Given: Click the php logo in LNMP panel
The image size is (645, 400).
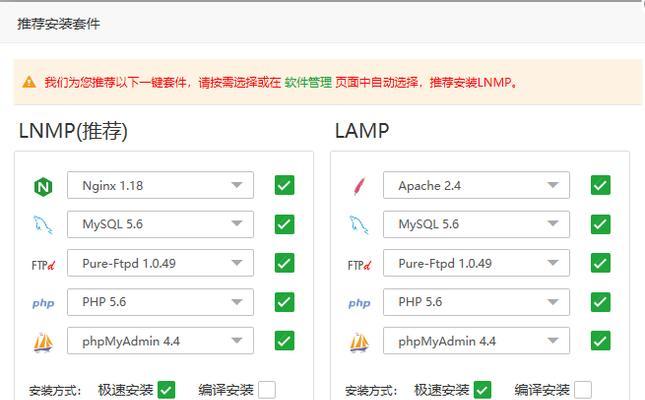Looking at the screenshot, I should 43,303.
